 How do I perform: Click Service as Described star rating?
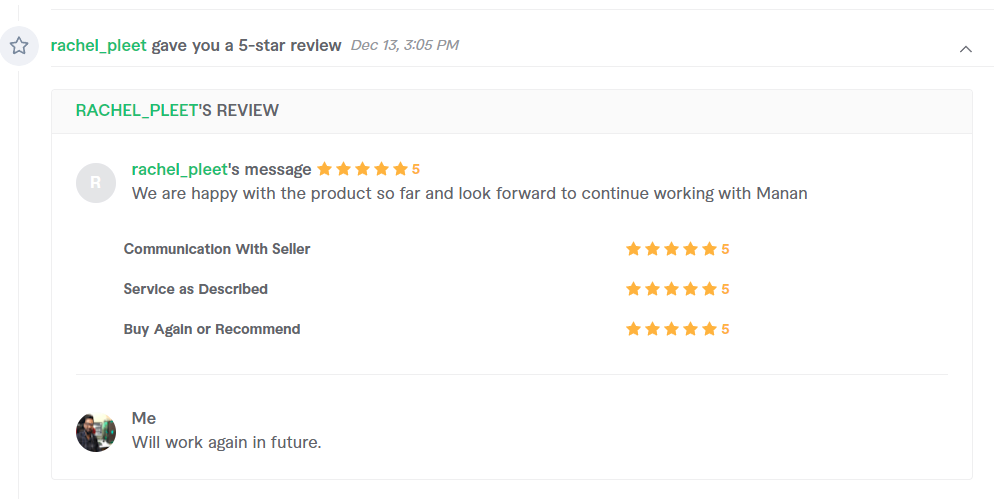677,289
